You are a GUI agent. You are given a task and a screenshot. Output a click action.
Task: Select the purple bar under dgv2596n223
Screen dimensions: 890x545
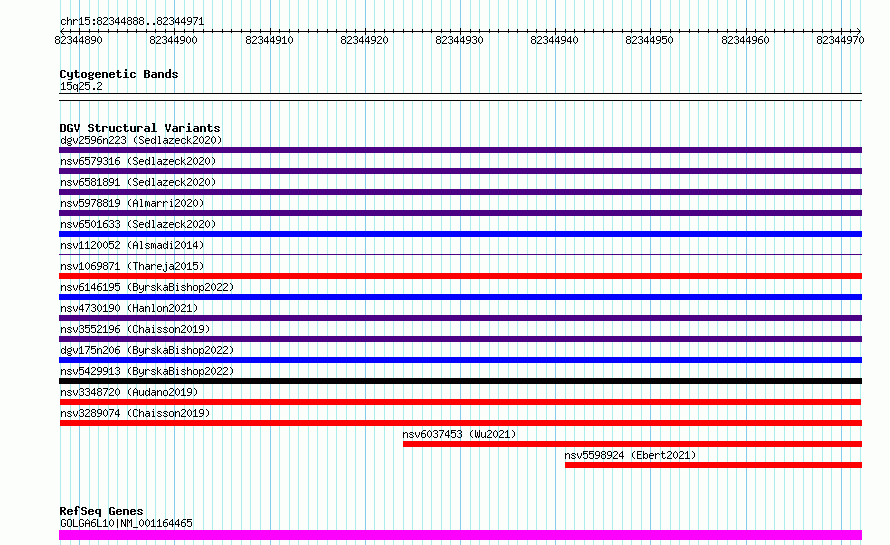coord(460,150)
